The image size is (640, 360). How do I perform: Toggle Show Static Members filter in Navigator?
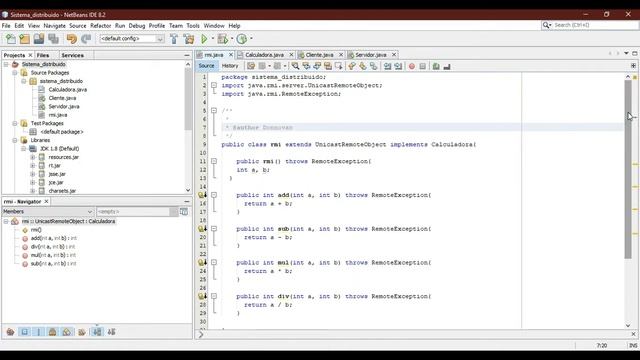tap(38, 332)
